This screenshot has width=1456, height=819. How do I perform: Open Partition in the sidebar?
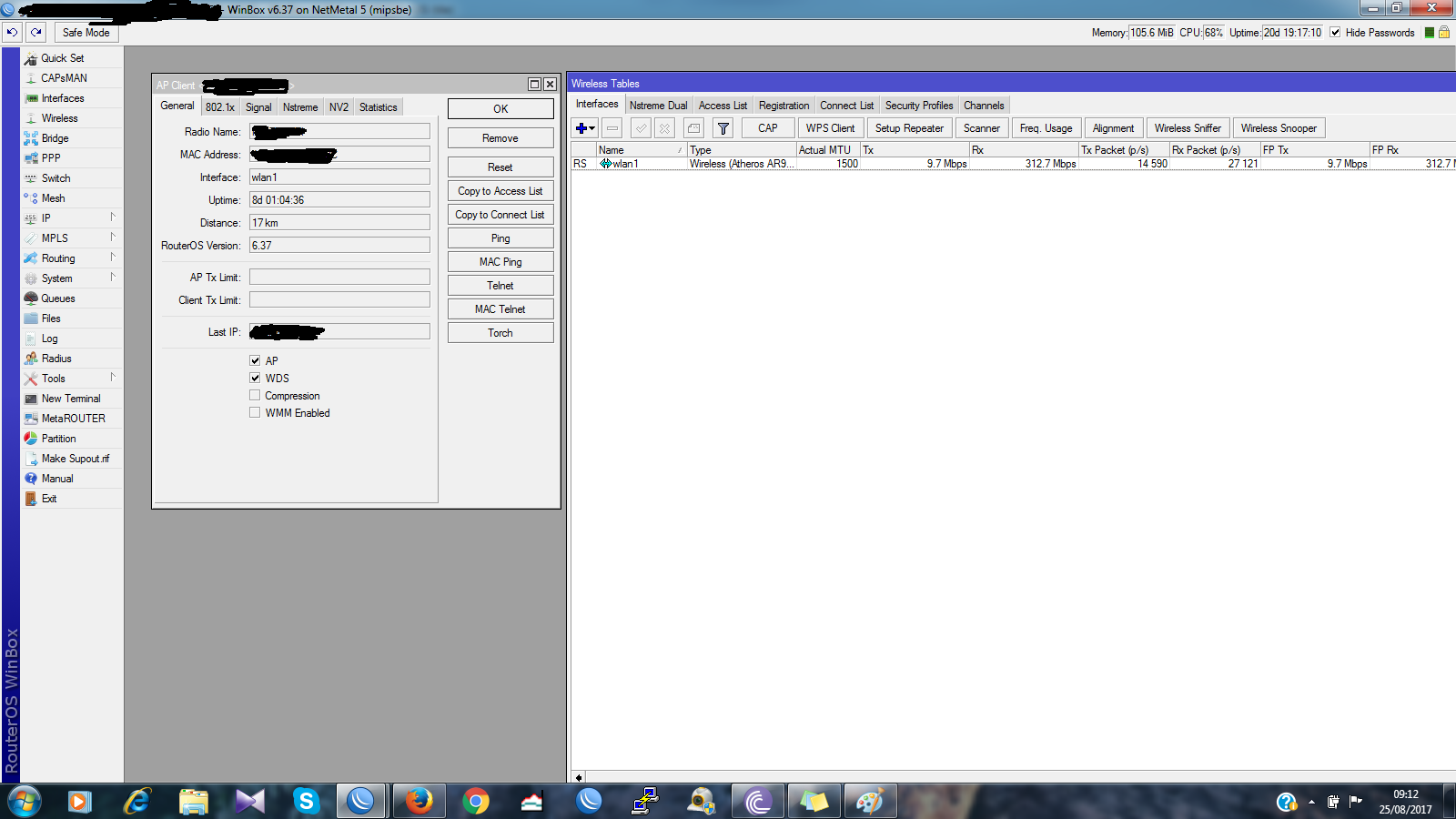(58, 439)
